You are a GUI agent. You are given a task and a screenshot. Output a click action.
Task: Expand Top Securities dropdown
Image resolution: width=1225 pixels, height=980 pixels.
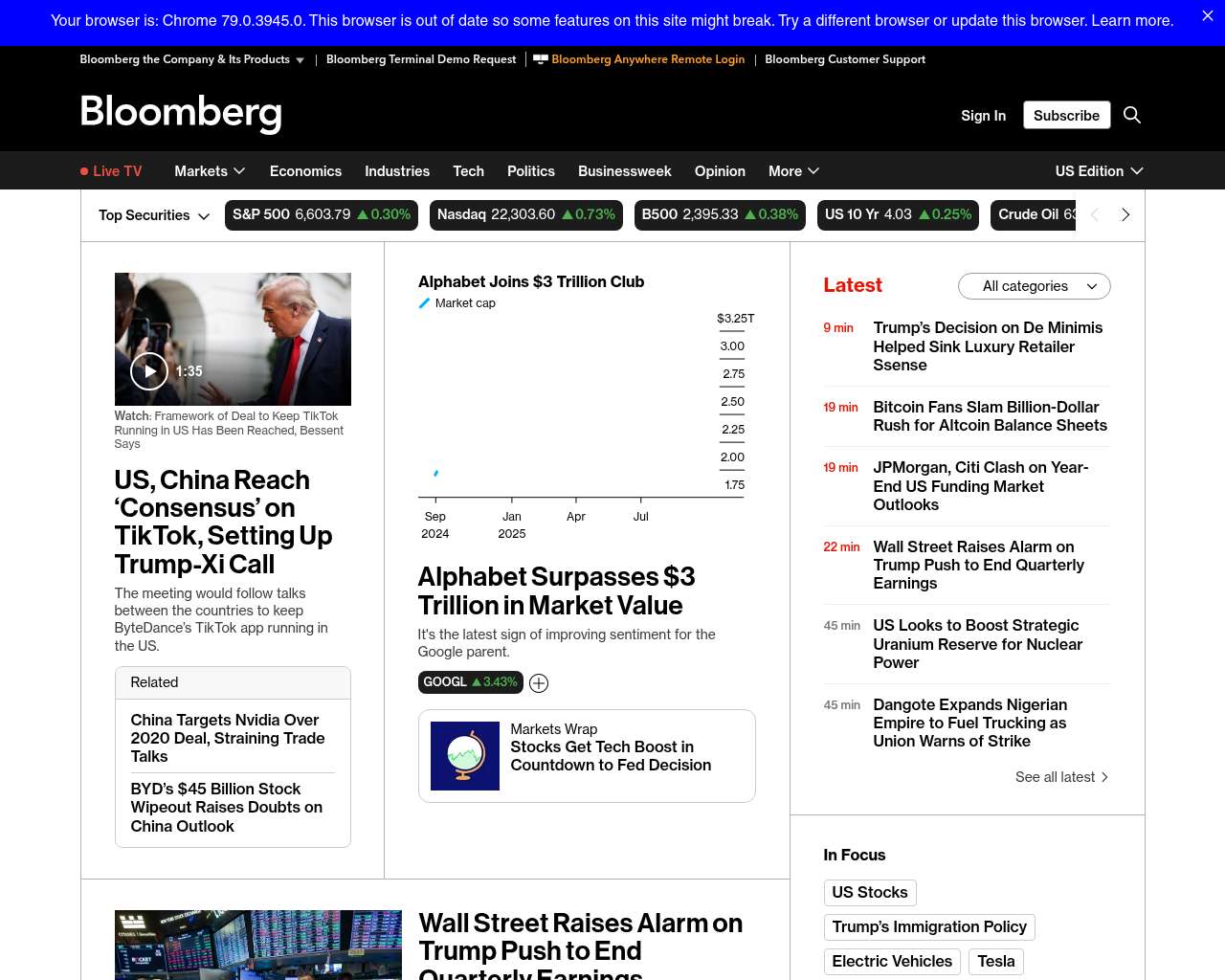[x=154, y=215]
